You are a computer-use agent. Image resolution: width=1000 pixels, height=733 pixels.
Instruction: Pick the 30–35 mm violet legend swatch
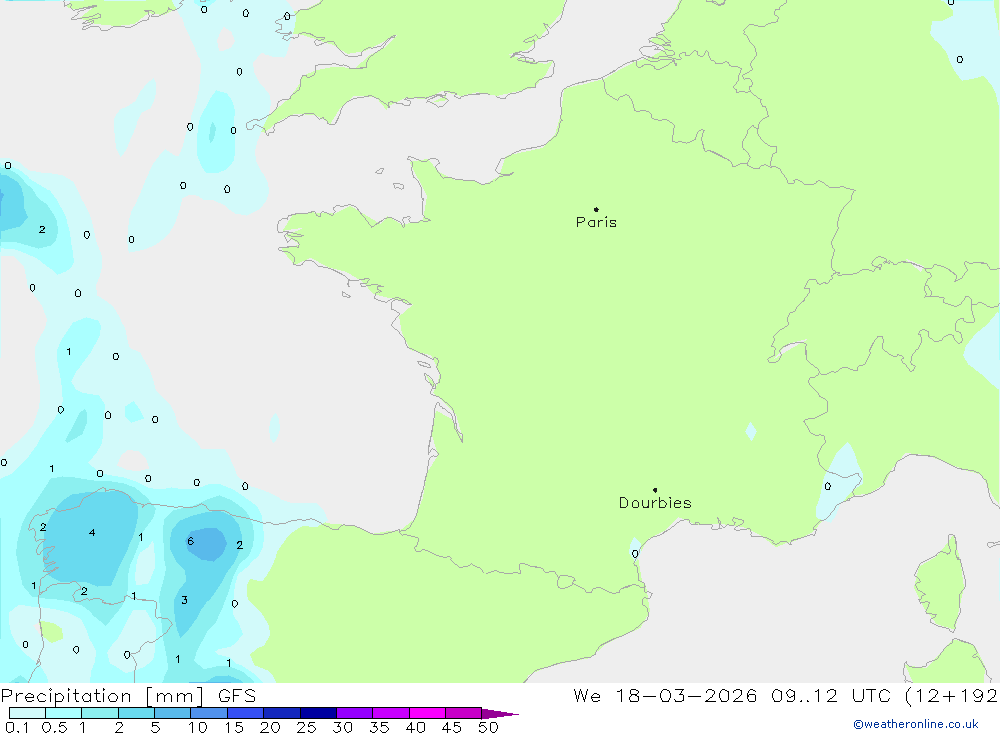click(x=354, y=713)
